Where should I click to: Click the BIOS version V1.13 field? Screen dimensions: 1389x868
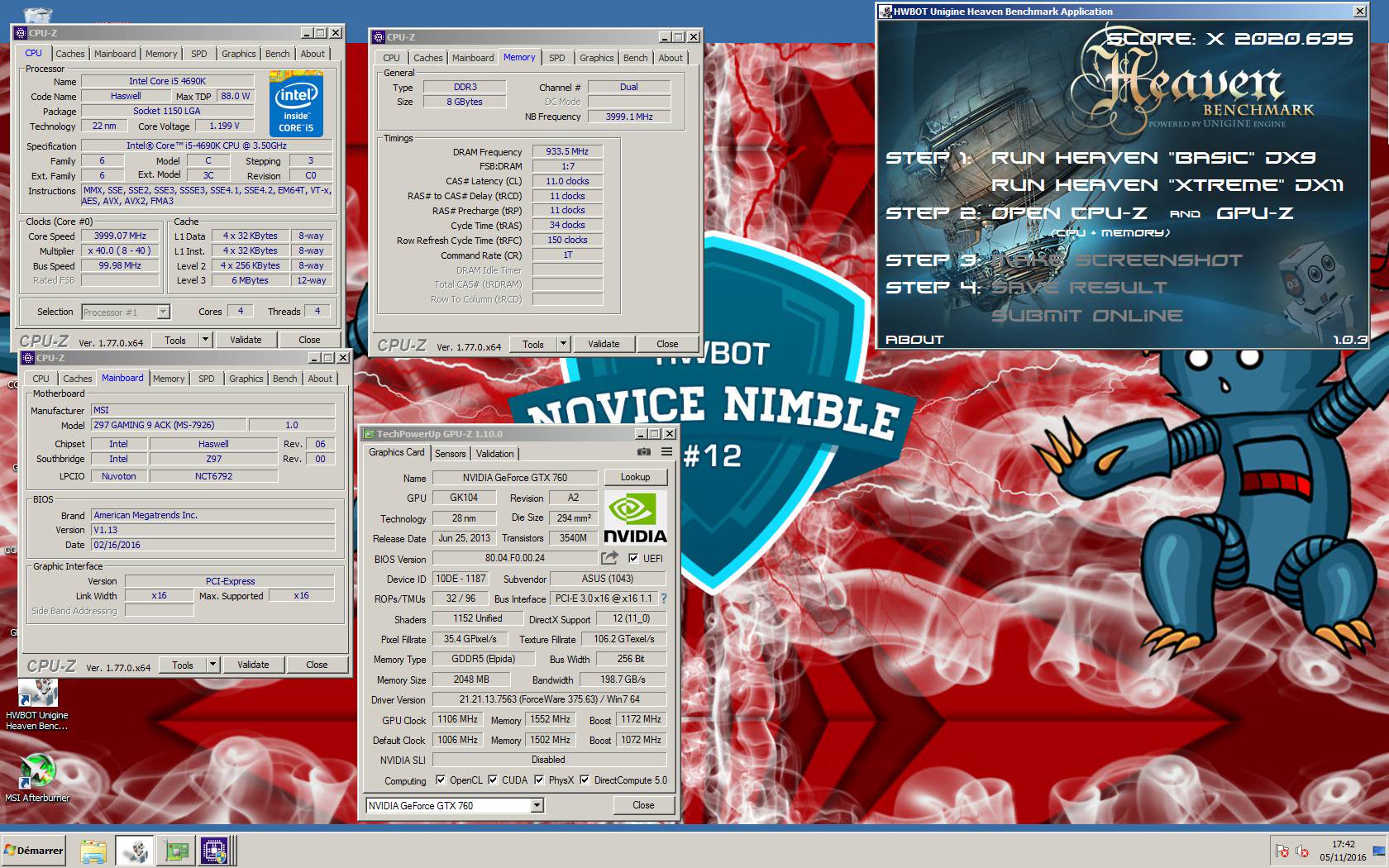212,530
